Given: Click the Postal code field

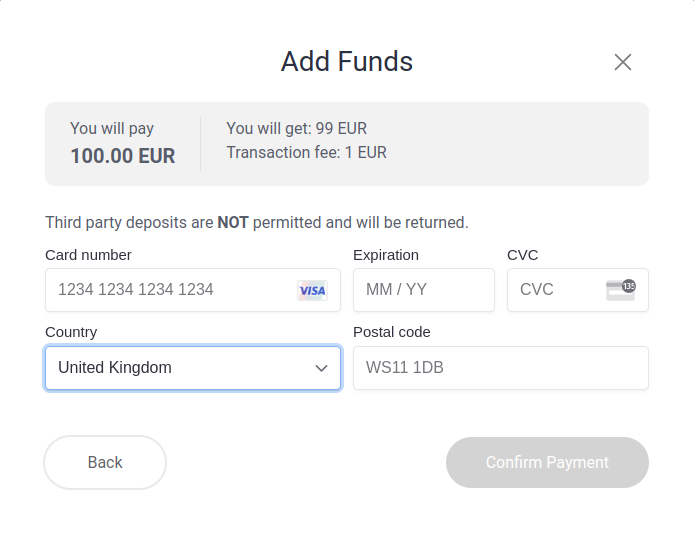Looking at the screenshot, I should pyautogui.click(x=501, y=368).
